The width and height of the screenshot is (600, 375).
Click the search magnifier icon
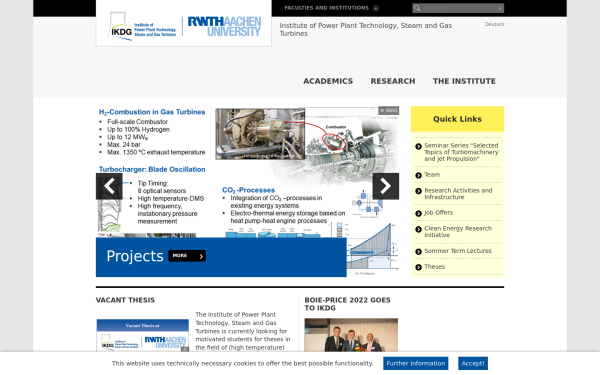coord(417,8)
